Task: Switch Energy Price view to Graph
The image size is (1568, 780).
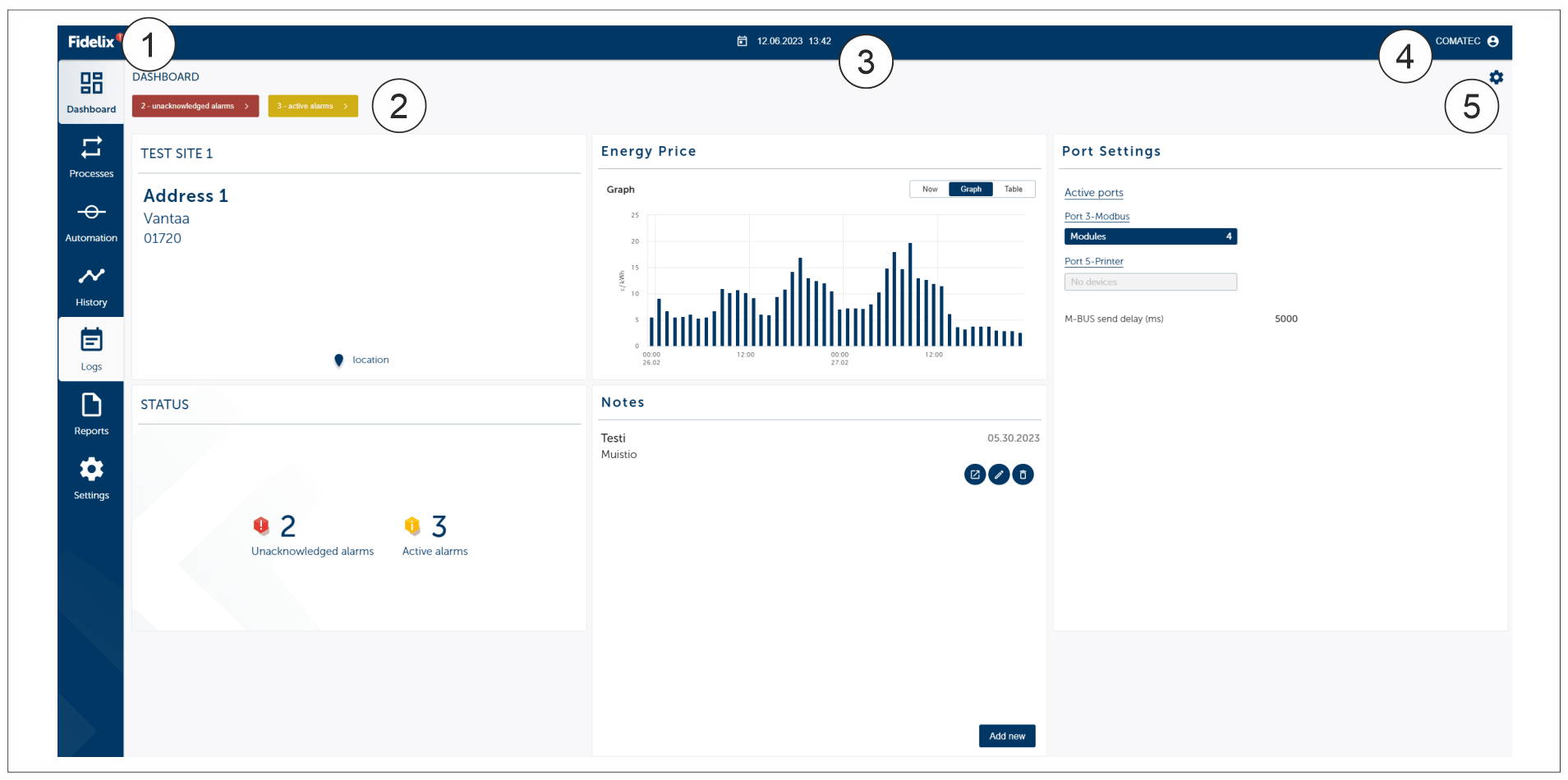Action: pos(971,189)
